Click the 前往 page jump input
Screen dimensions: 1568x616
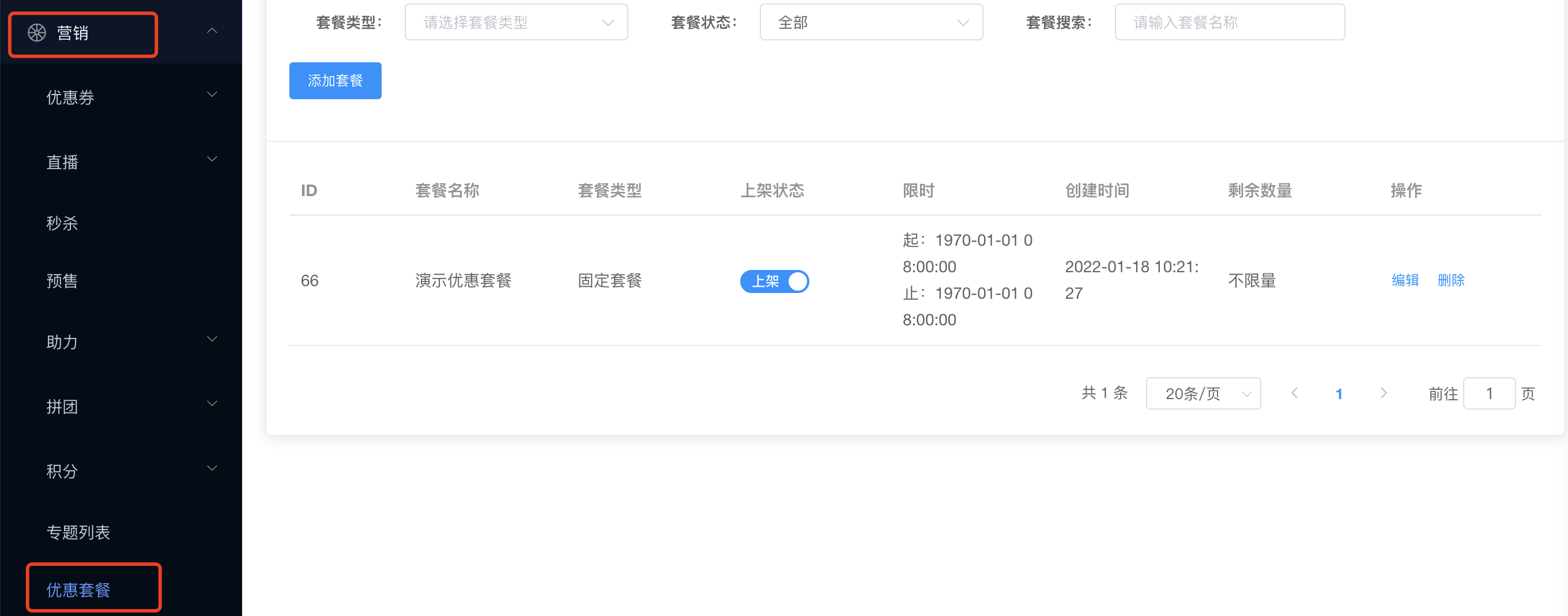click(1489, 393)
